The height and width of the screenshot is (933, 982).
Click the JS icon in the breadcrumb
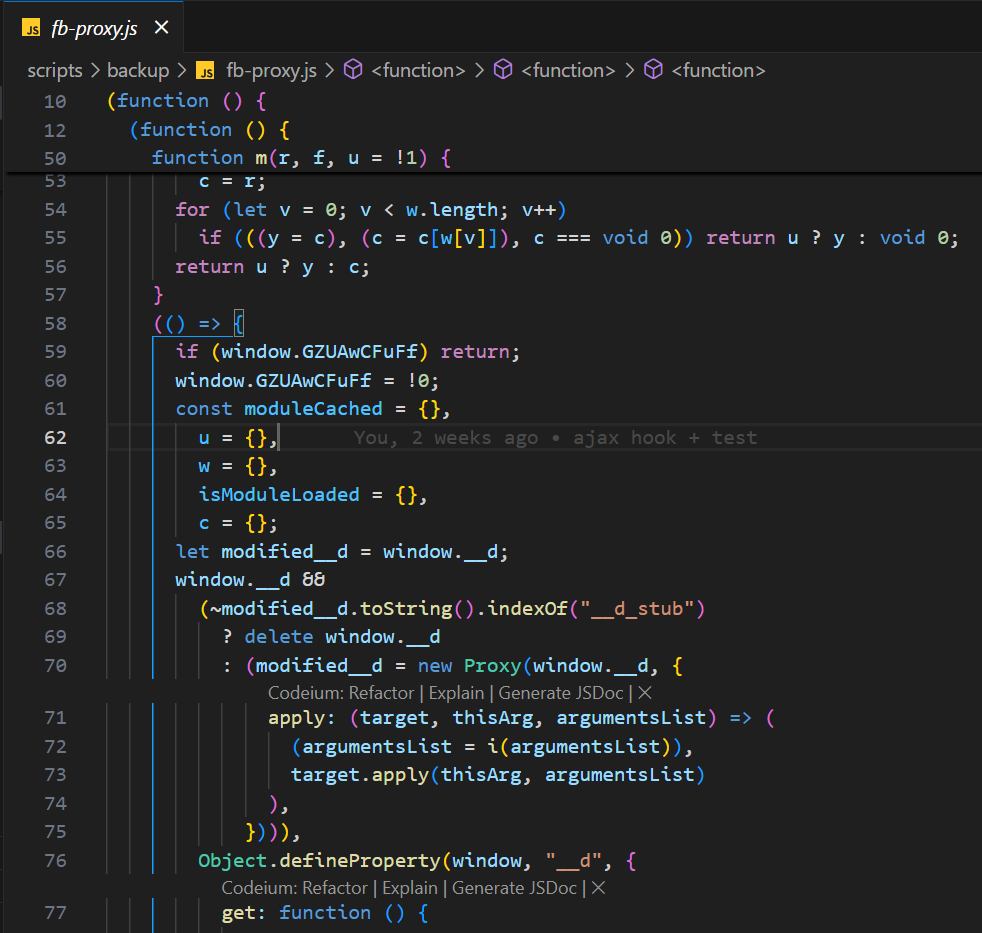pyautogui.click(x=205, y=70)
